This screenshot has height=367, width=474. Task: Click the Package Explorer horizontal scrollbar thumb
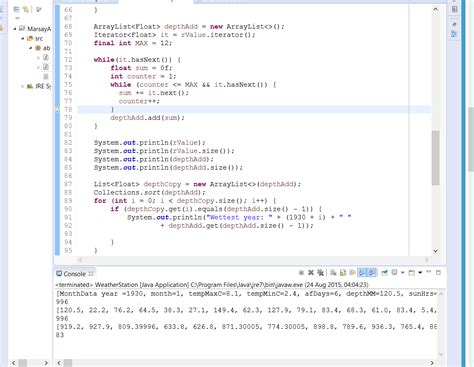[23, 363]
